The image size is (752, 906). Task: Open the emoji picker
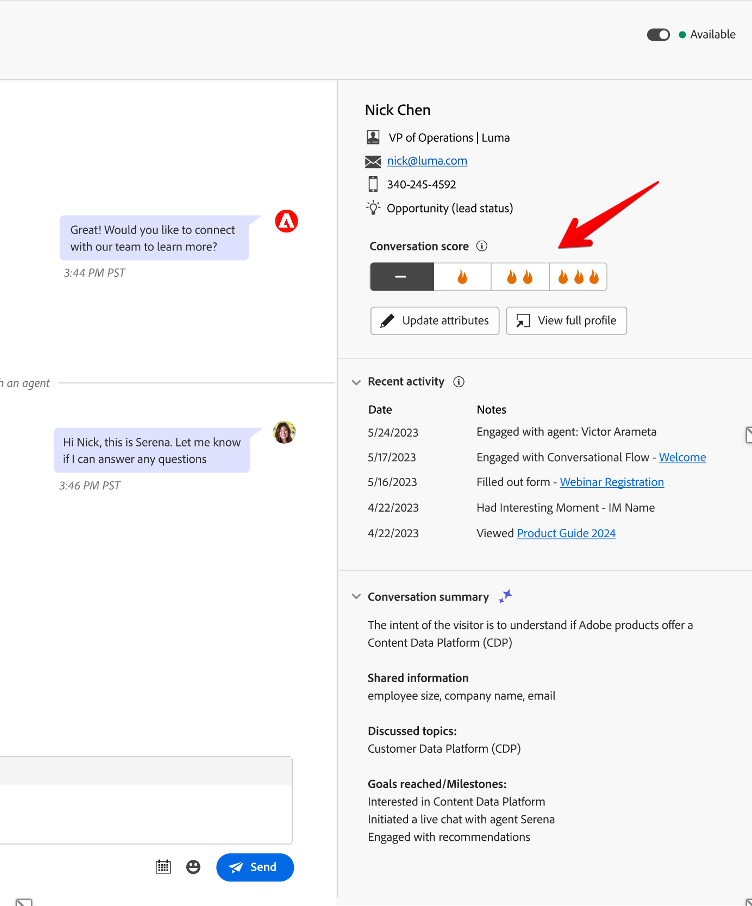[x=193, y=867]
